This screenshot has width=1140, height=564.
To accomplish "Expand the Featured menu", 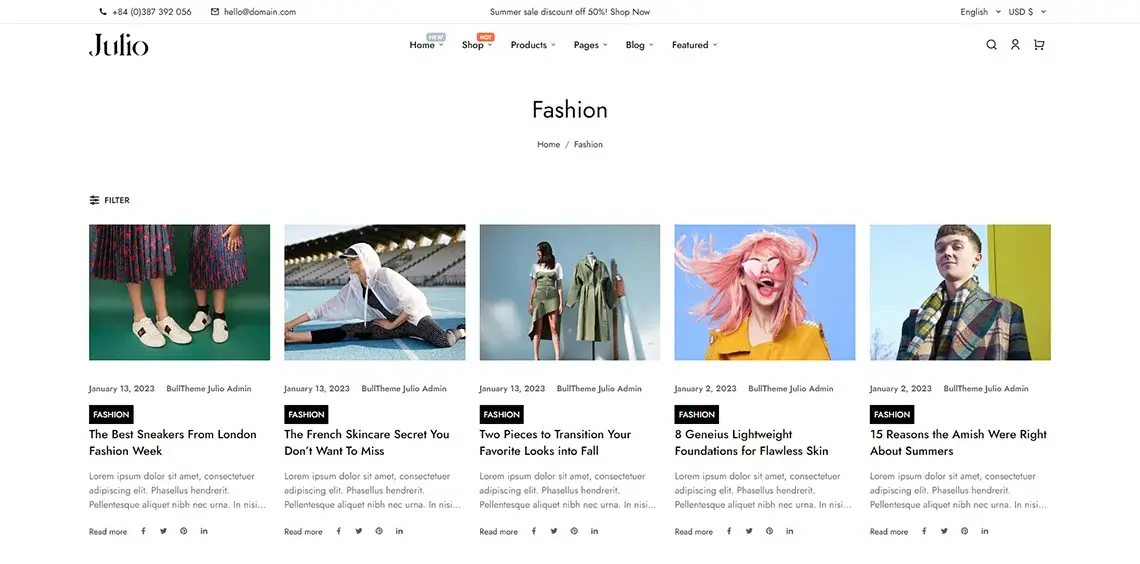I will point(694,45).
